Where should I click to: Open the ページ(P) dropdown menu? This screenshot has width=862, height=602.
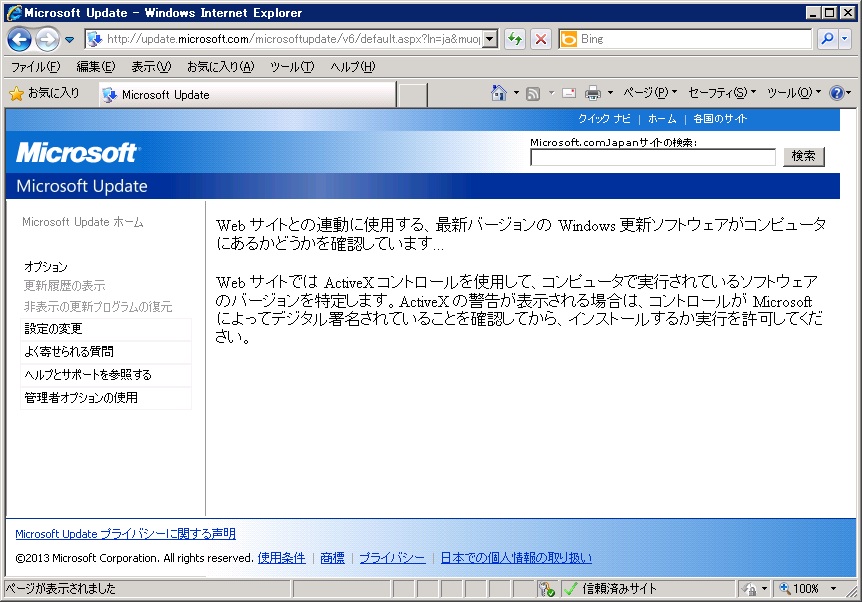[649, 93]
